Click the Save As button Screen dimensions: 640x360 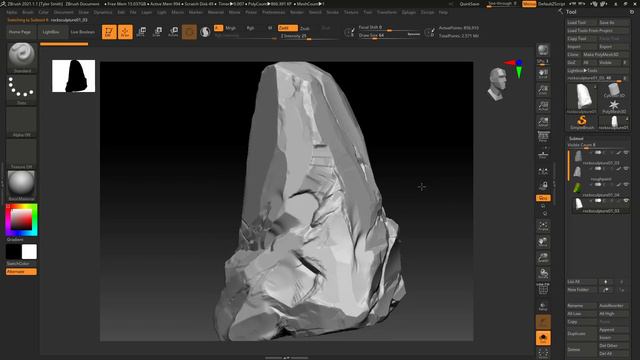pyautogui.click(x=613, y=22)
